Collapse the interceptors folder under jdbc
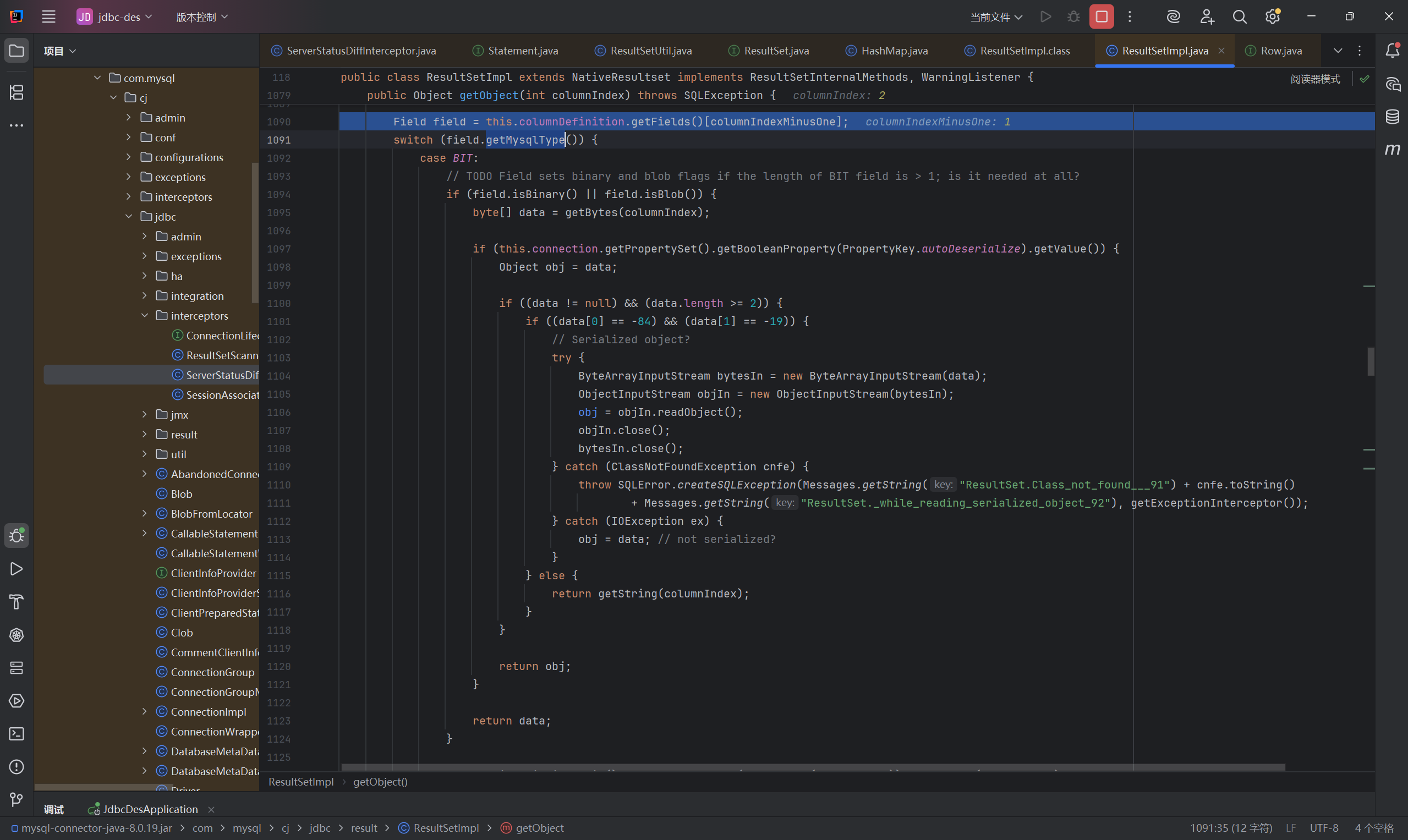Image resolution: width=1408 pixels, height=840 pixels. click(144, 316)
